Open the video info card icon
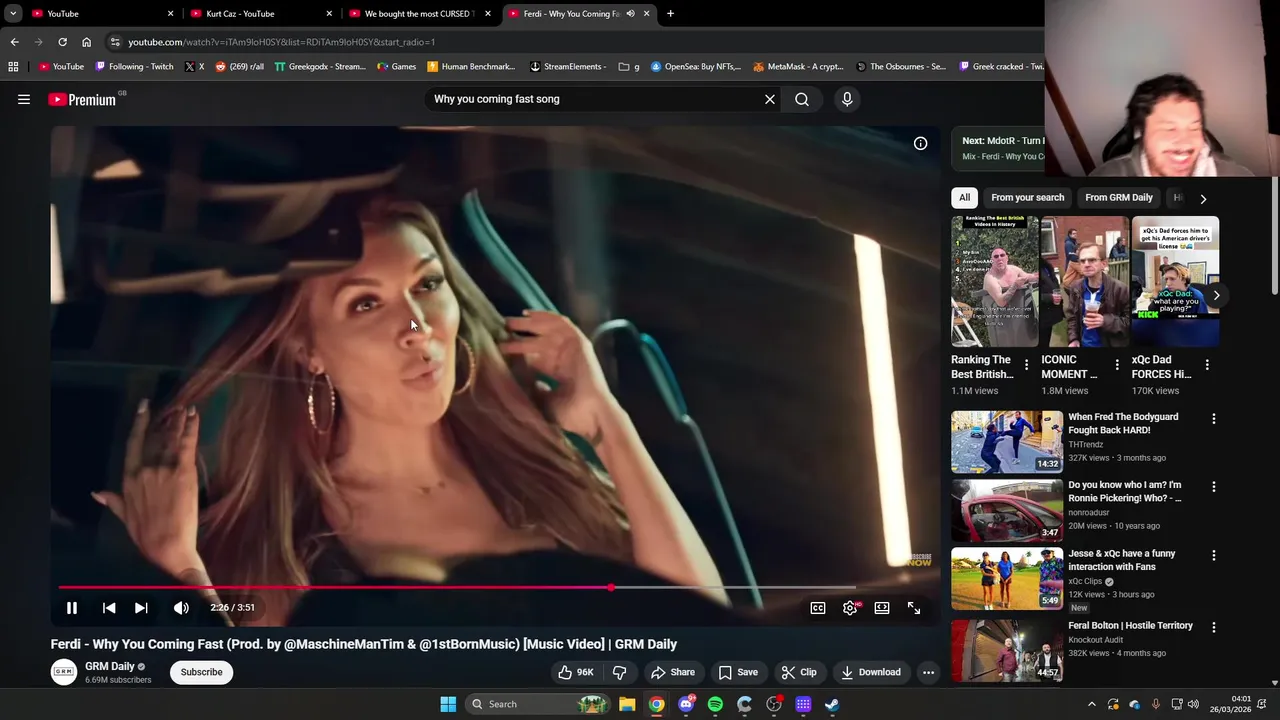 (920, 143)
